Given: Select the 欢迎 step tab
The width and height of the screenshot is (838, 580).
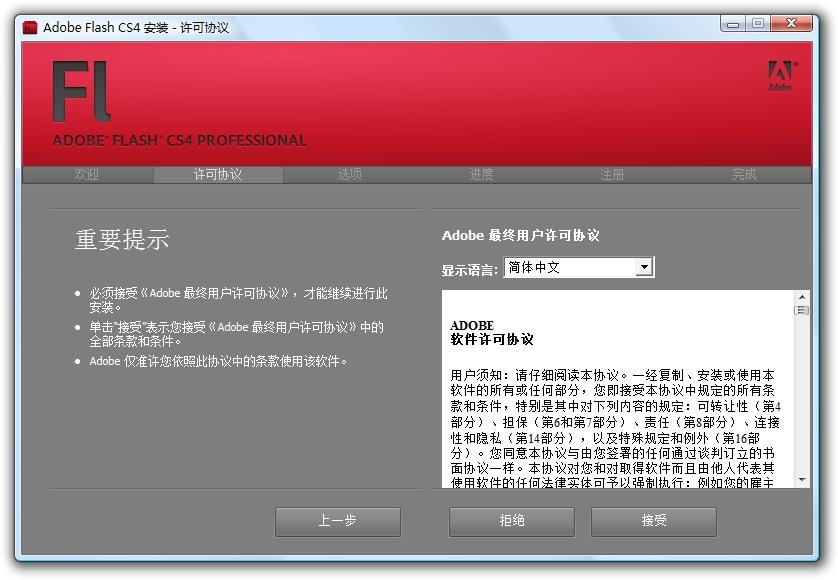Looking at the screenshot, I should (87, 175).
